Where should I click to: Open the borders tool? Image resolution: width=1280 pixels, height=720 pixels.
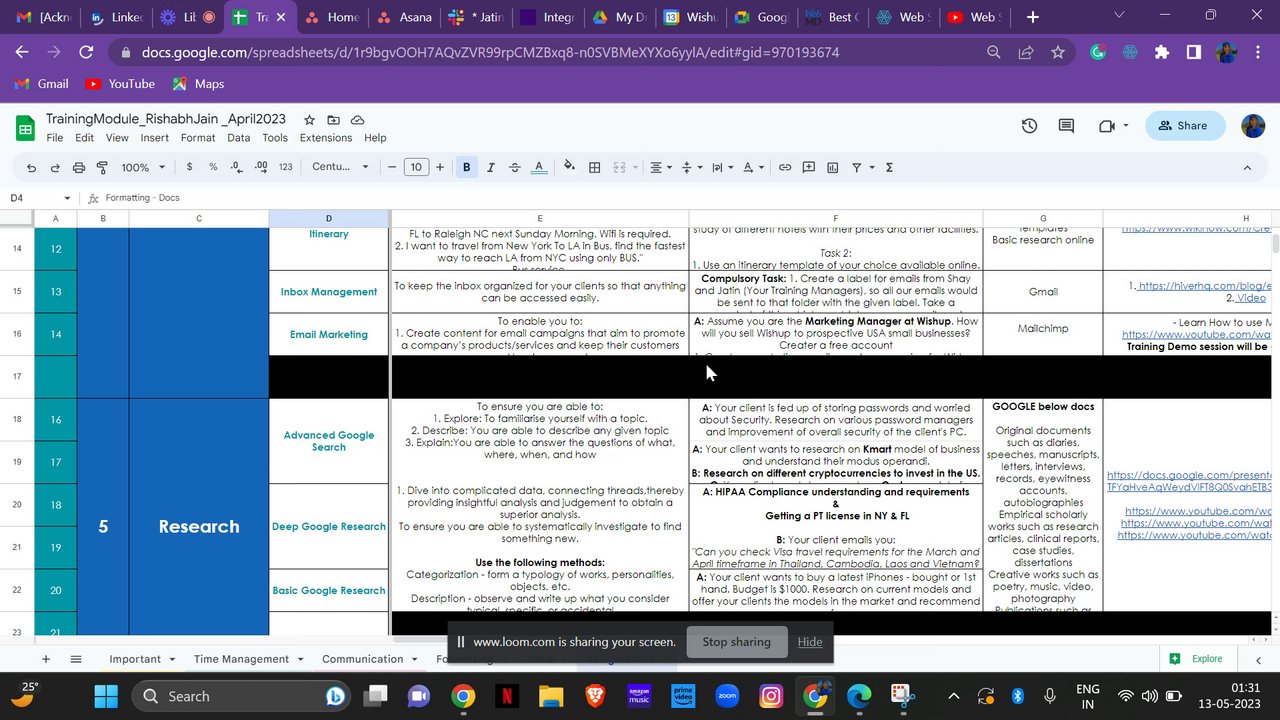tap(594, 167)
